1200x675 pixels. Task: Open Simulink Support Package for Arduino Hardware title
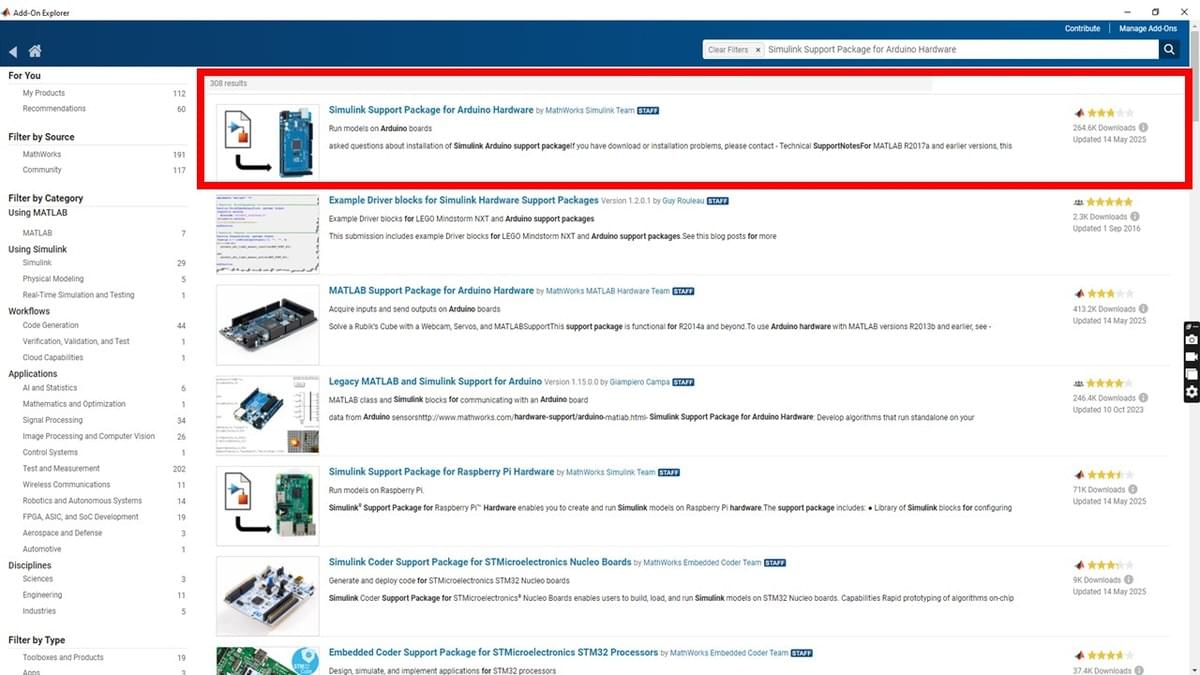point(431,109)
